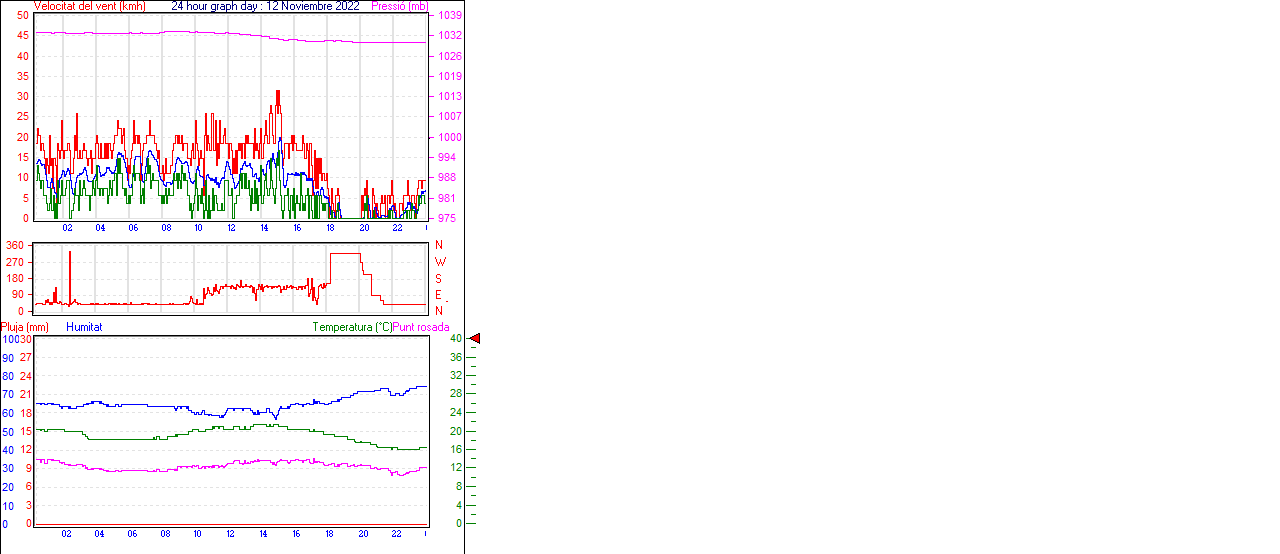Click the 'Velocitat del vent (kmh)' label
This screenshot has width=1280, height=554.
point(89,6)
